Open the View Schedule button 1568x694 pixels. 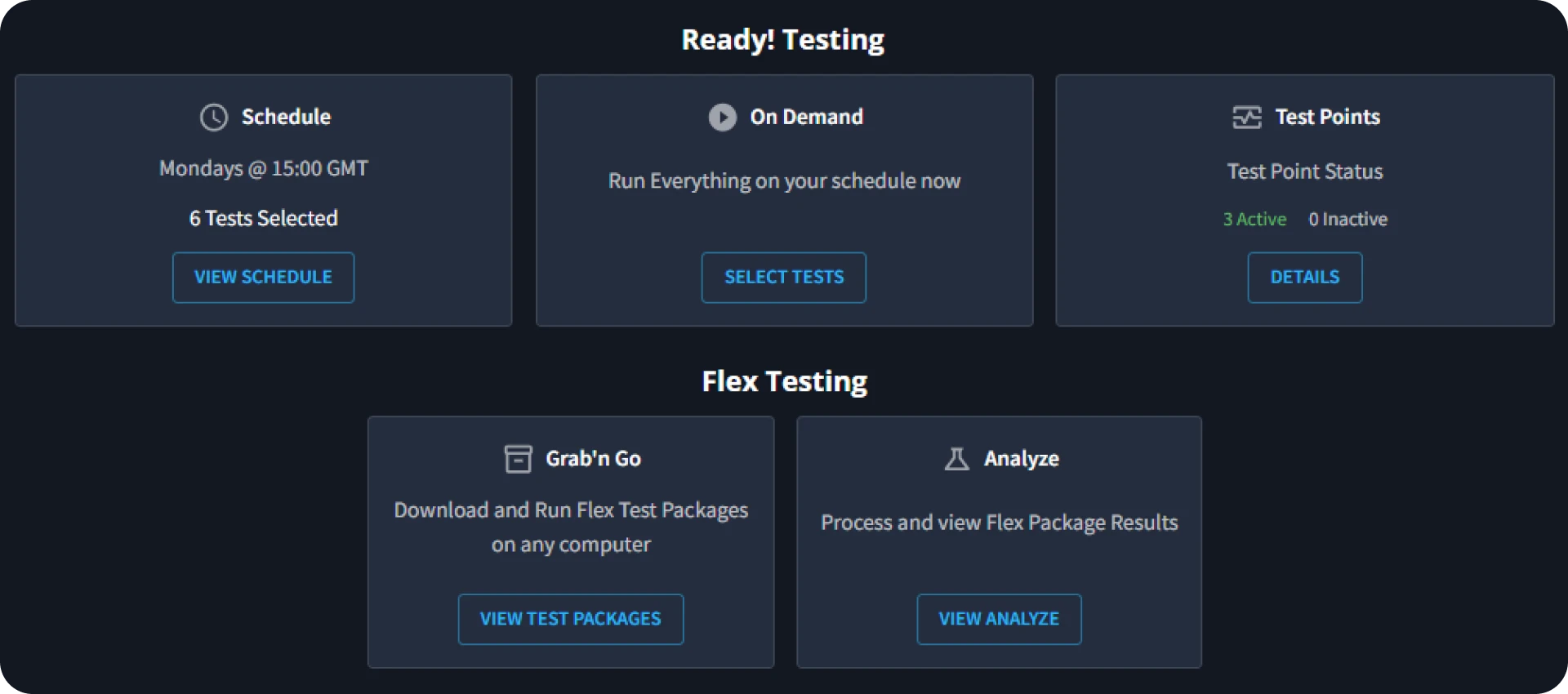(263, 278)
